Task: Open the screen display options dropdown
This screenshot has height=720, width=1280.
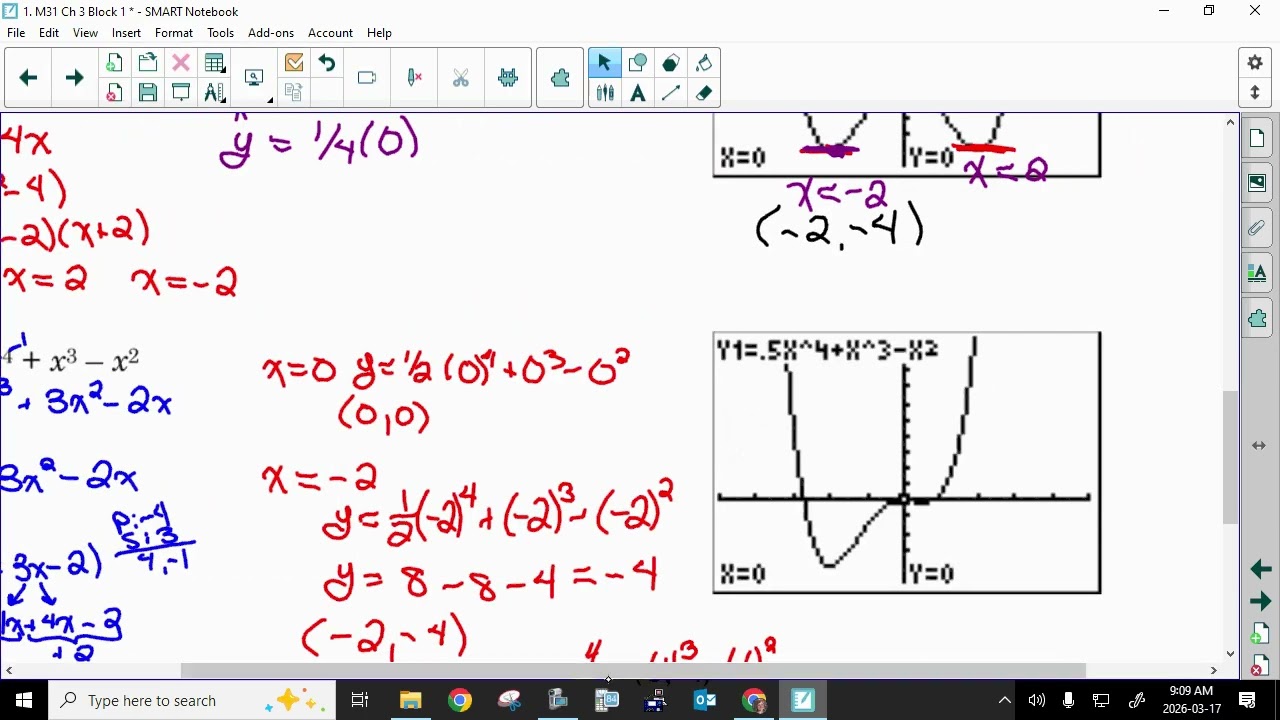Action: pyautogui.click(x=256, y=78)
